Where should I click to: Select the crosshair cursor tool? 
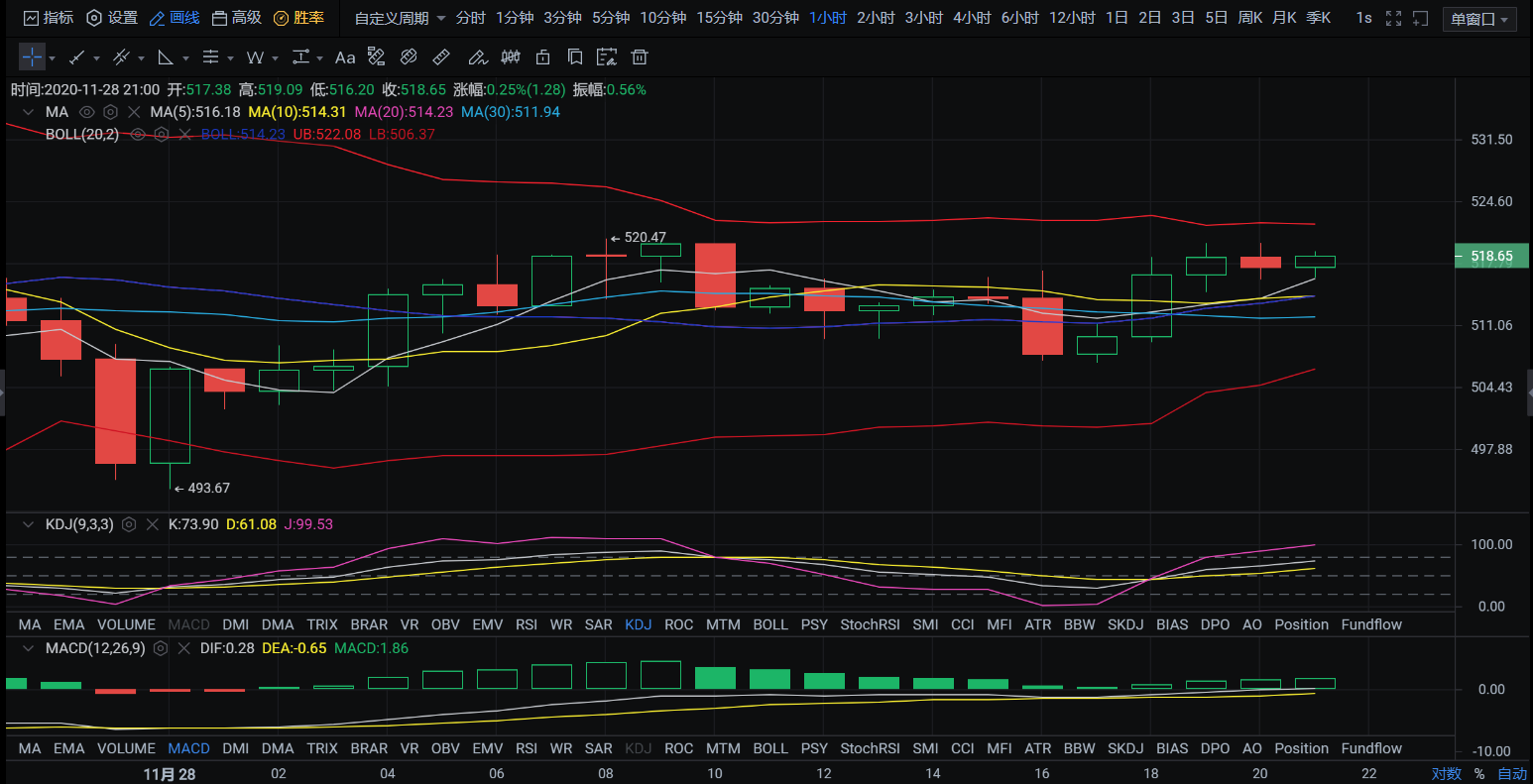pyautogui.click(x=32, y=57)
